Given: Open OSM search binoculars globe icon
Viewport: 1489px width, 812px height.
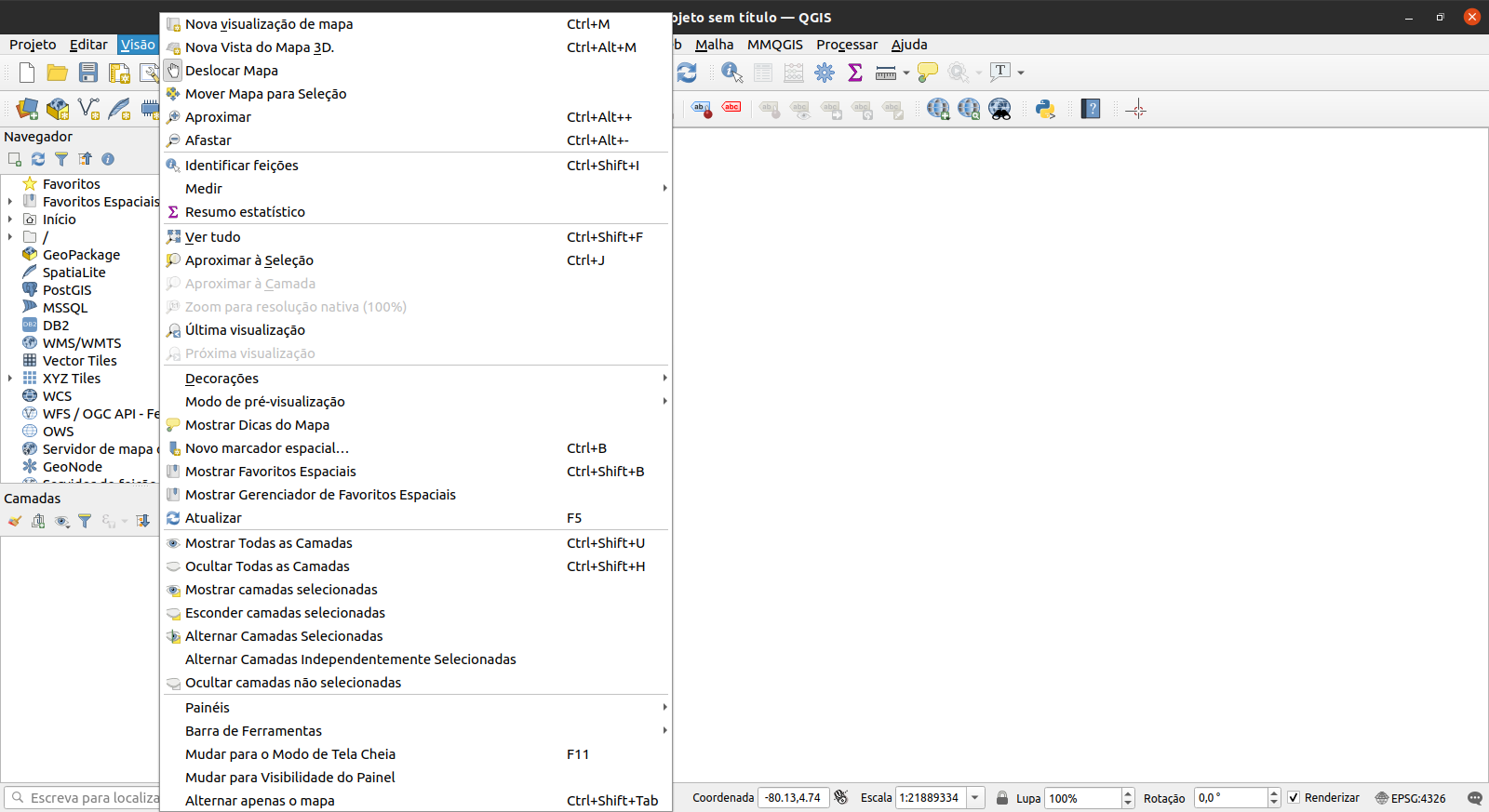Looking at the screenshot, I should [x=999, y=109].
